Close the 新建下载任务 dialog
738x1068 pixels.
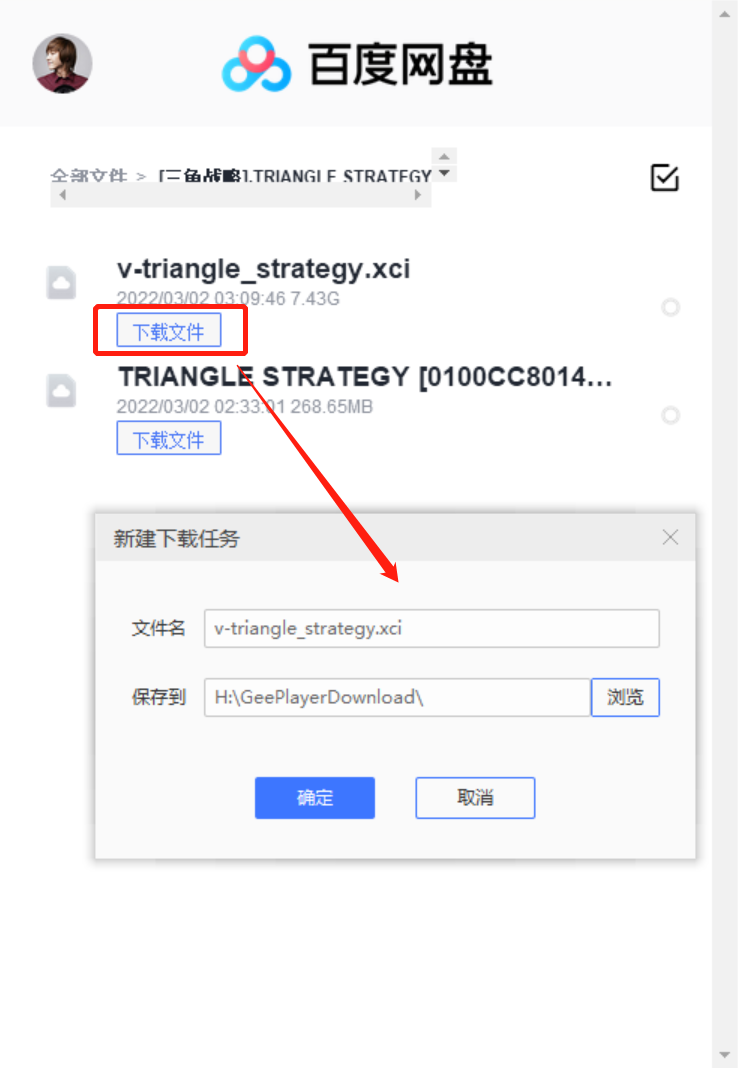(x=670, y=537)
